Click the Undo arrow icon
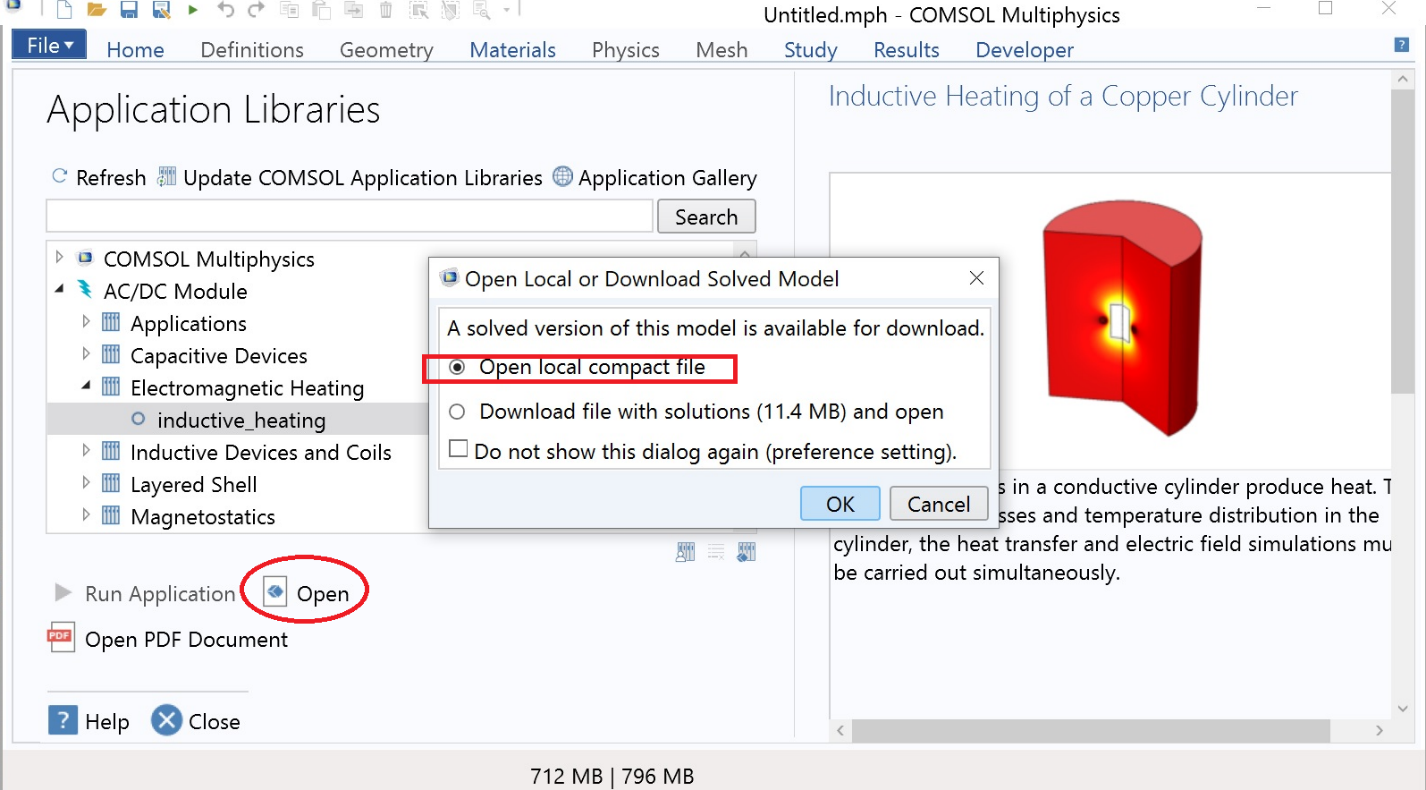This screenshot has height=790, width=1426. click(x=225, y=11)
